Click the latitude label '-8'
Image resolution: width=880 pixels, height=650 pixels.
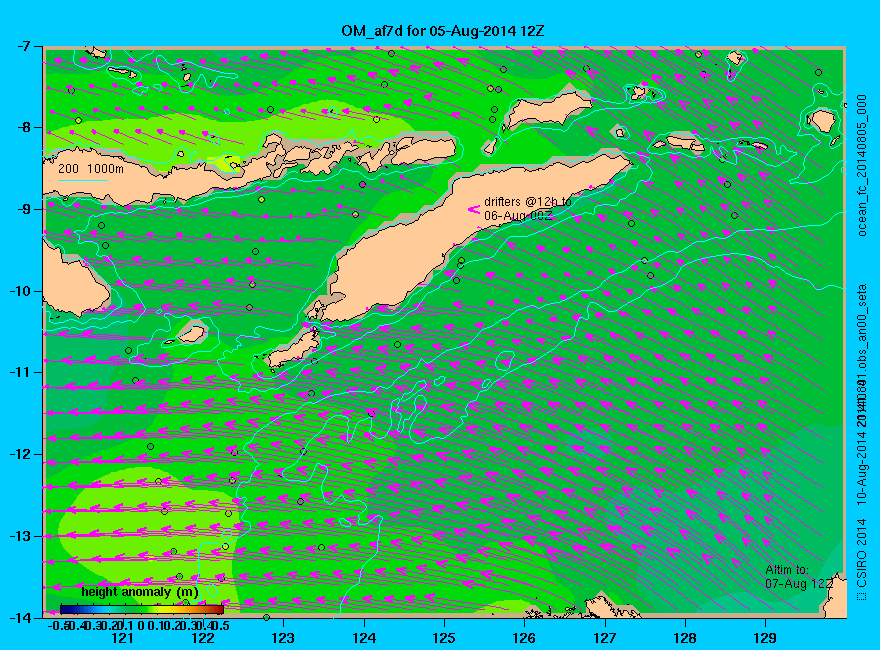point(22,127)
